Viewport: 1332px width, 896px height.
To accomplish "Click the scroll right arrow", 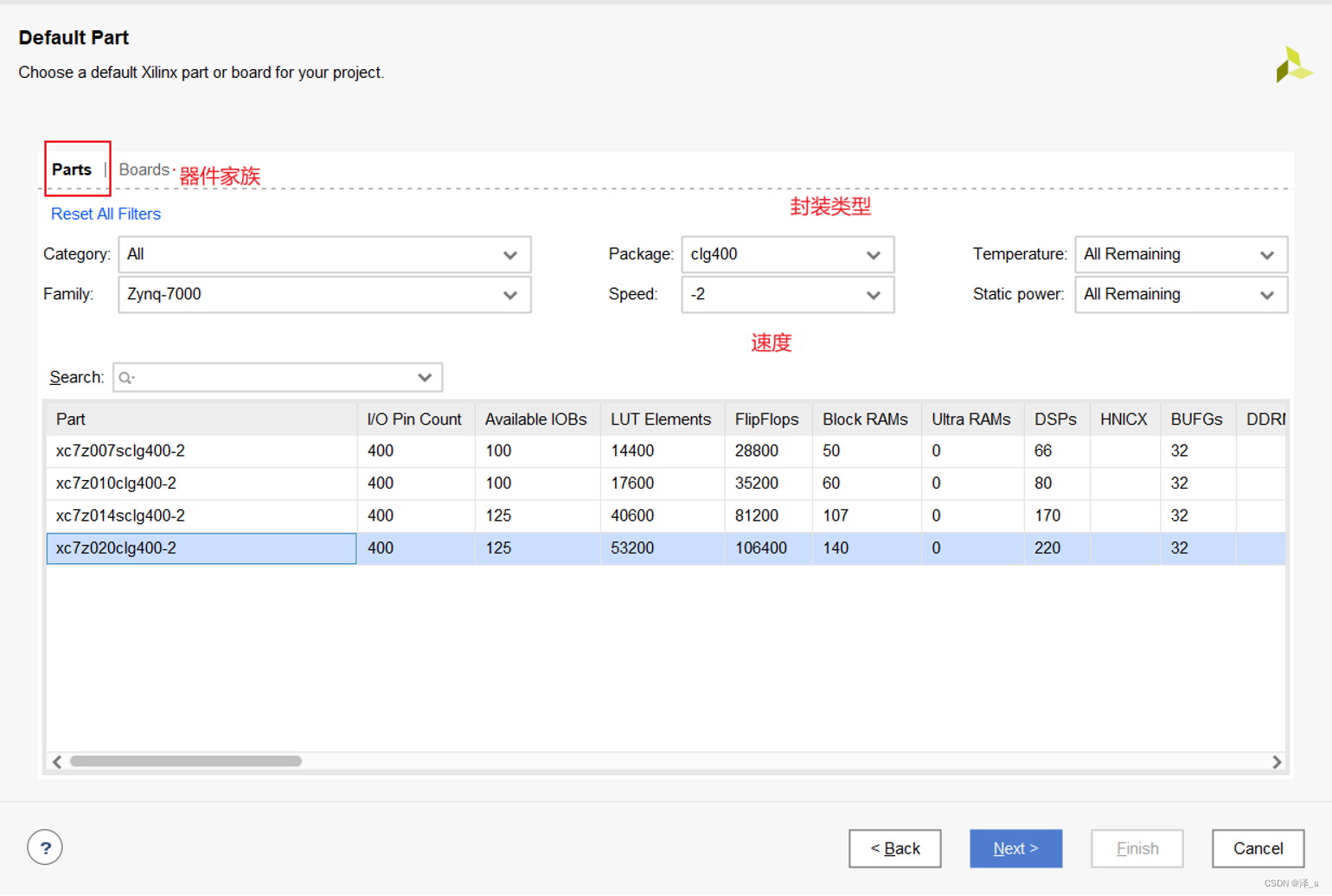I will [1277, 762].
